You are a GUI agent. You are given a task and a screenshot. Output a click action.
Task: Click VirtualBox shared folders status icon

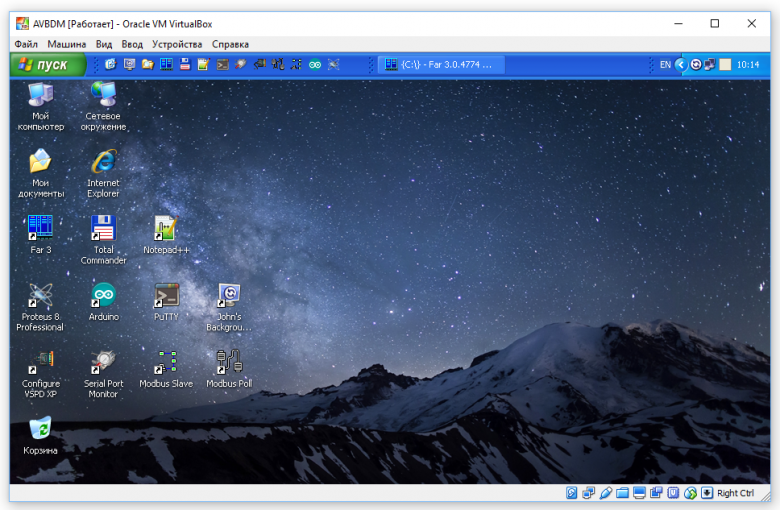coord(622,493)
